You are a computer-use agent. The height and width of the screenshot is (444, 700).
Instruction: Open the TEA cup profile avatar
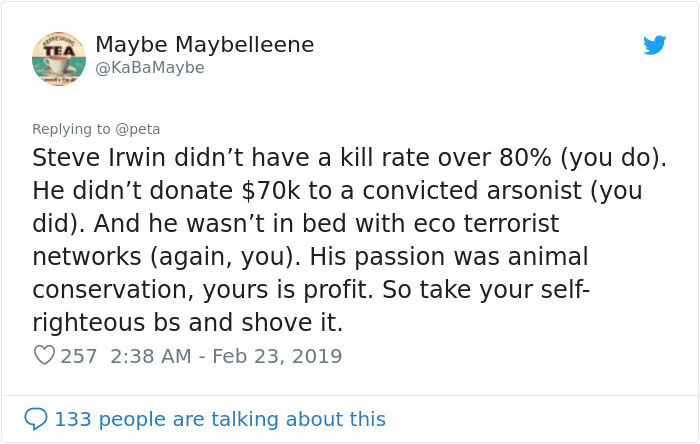point(59,59)
